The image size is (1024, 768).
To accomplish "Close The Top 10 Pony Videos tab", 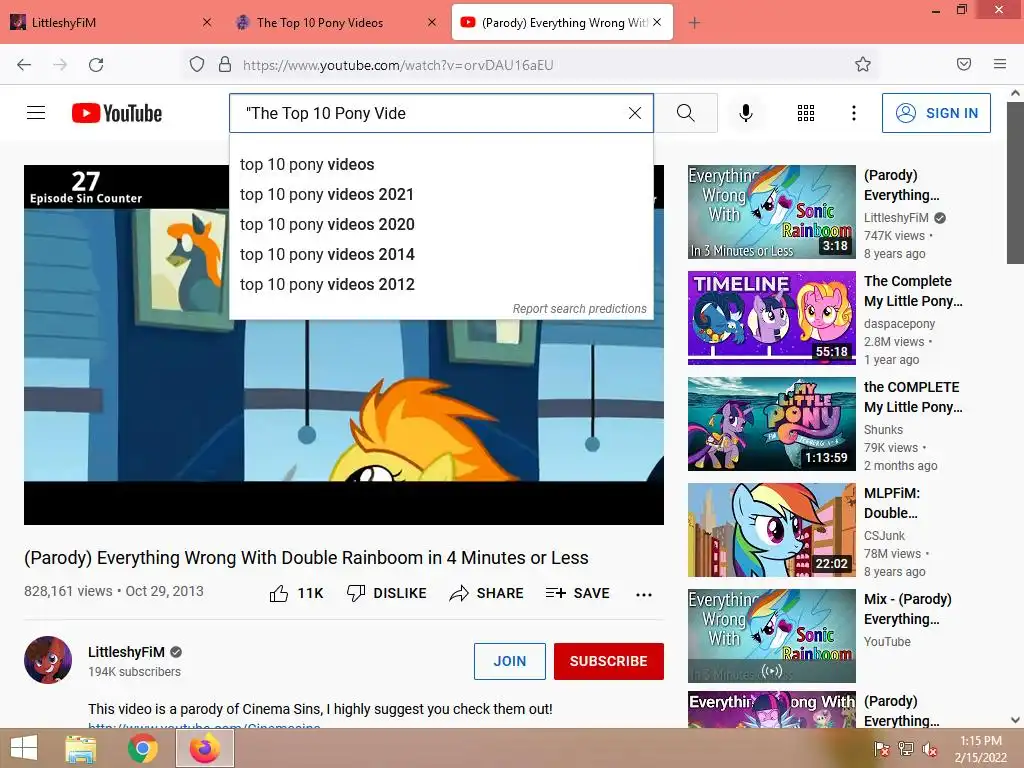I will pyautogui.click(x=432, y=22).
